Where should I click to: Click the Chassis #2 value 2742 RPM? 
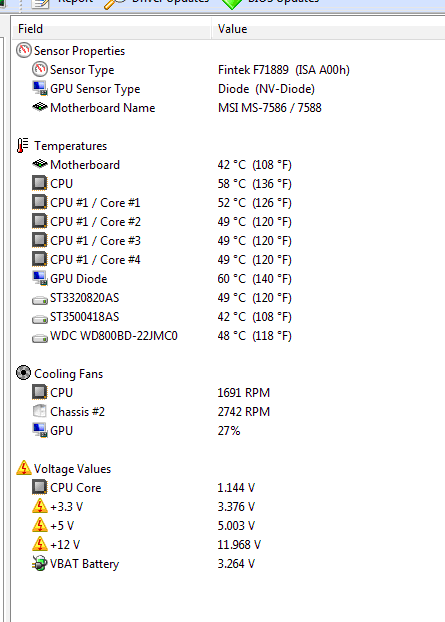[244, 412]
